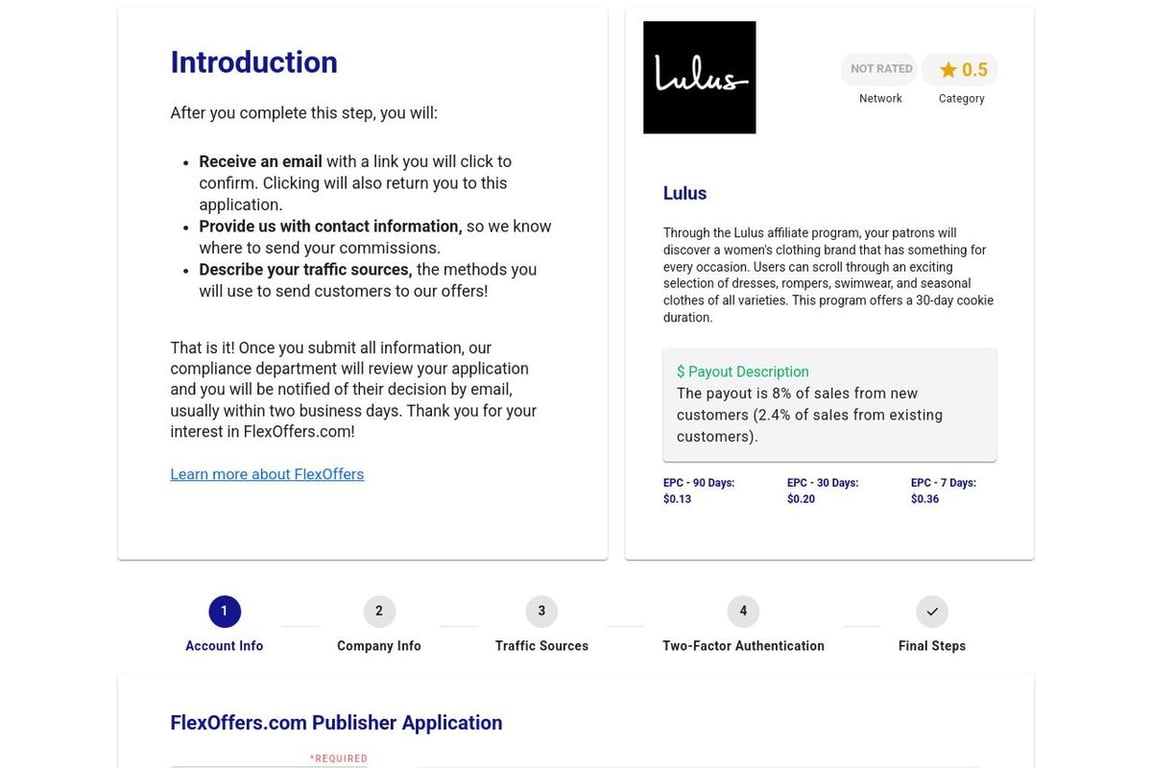Screen dimensions: 1152x768
Task: Open the Learn more about FlexOffers link
Action: (x=267, y=474)
